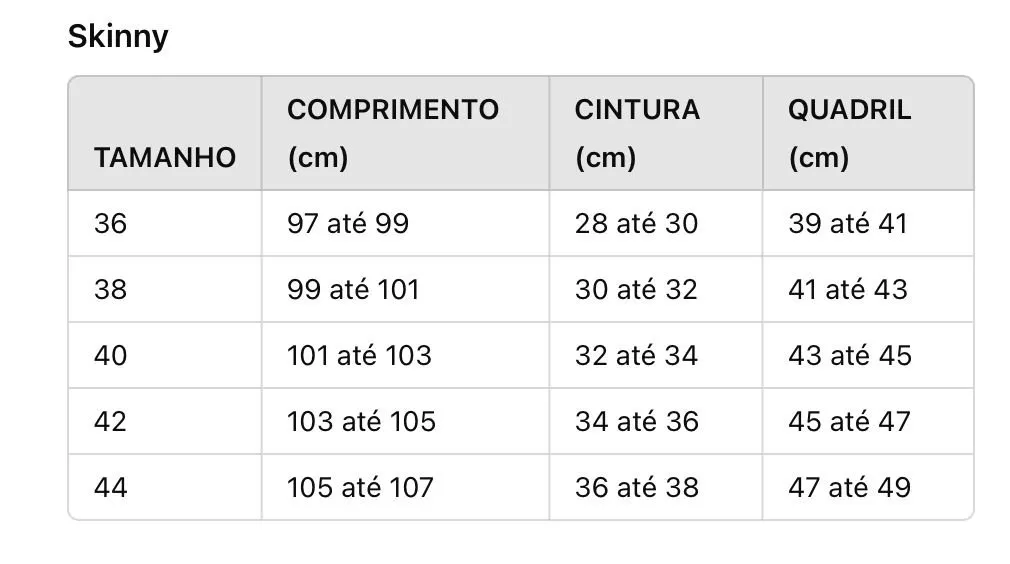Image resolution: width=1010 pixels, height=564 pixels.
Task: Select size 38 row cell
Action: click(x=165, y=289)
